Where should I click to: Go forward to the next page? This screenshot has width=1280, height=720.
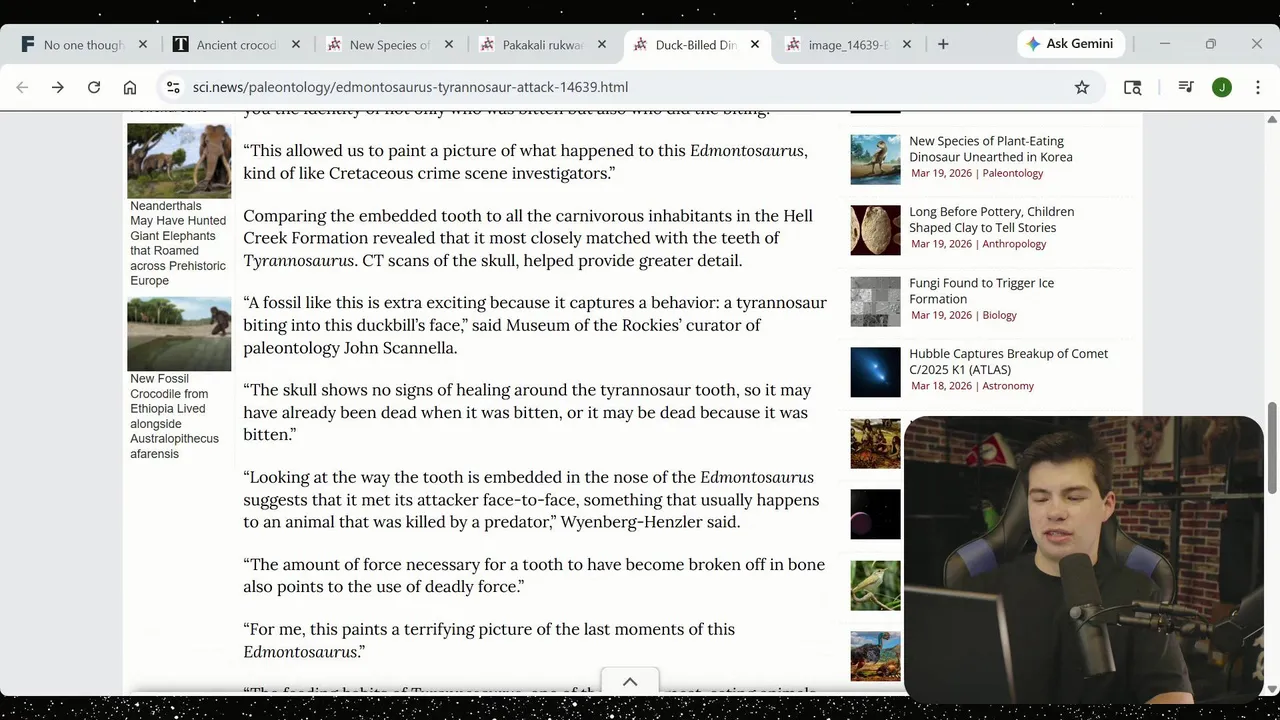[58, 87]
